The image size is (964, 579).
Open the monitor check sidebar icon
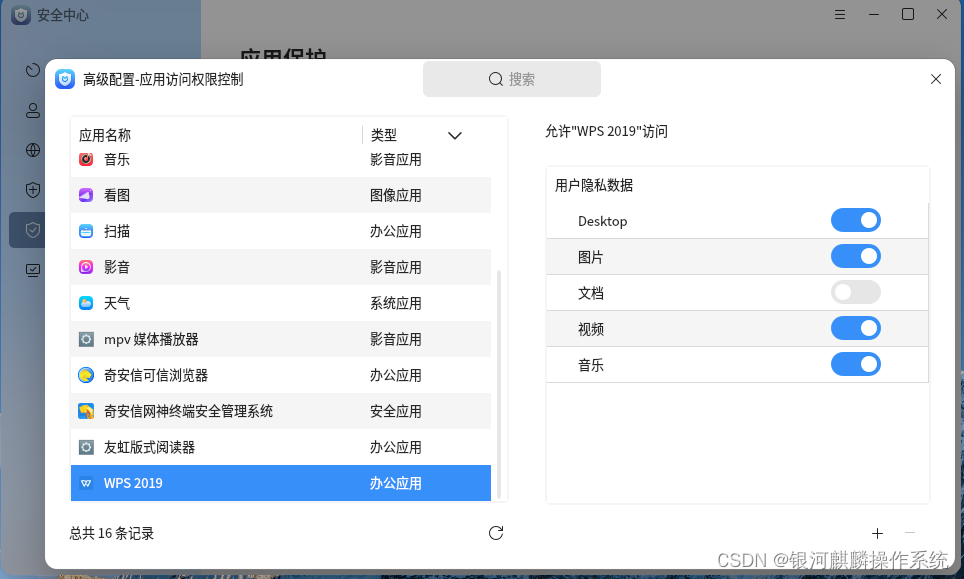pos(33,270)
